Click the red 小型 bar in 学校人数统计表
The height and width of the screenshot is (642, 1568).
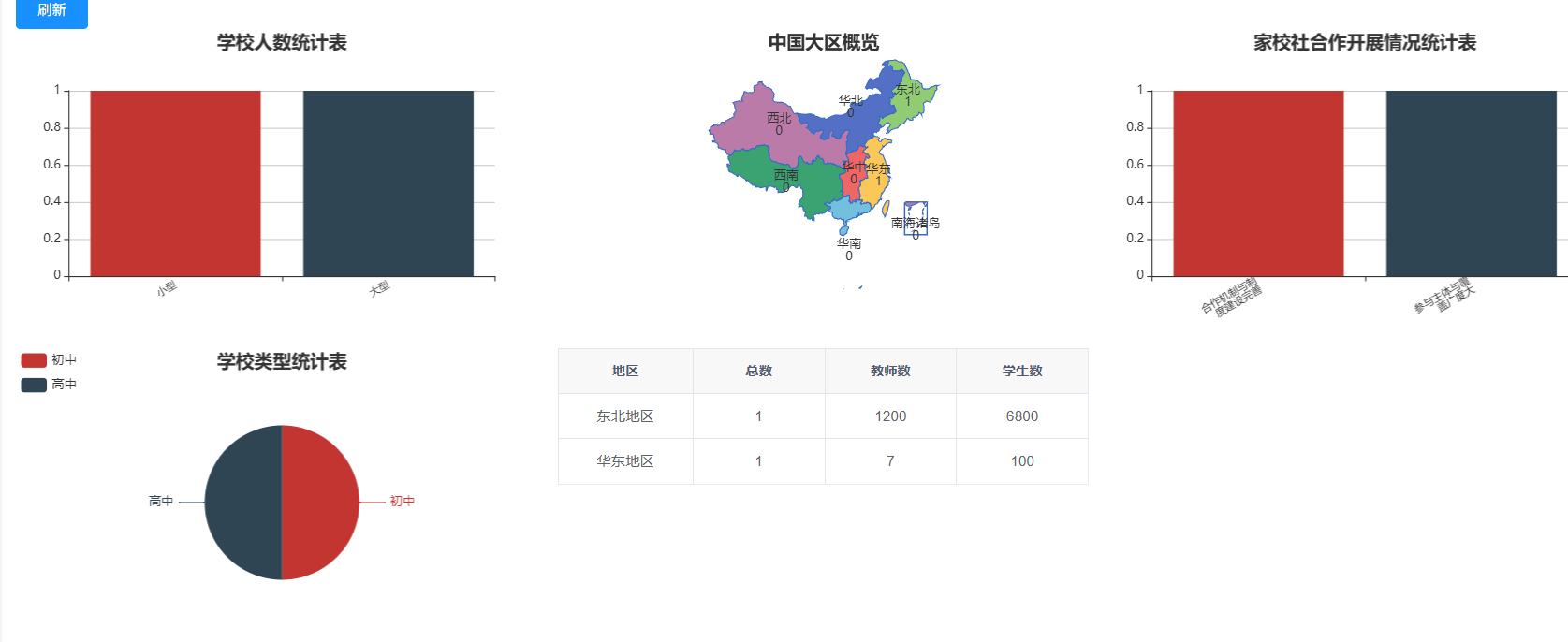pos(175,183)
